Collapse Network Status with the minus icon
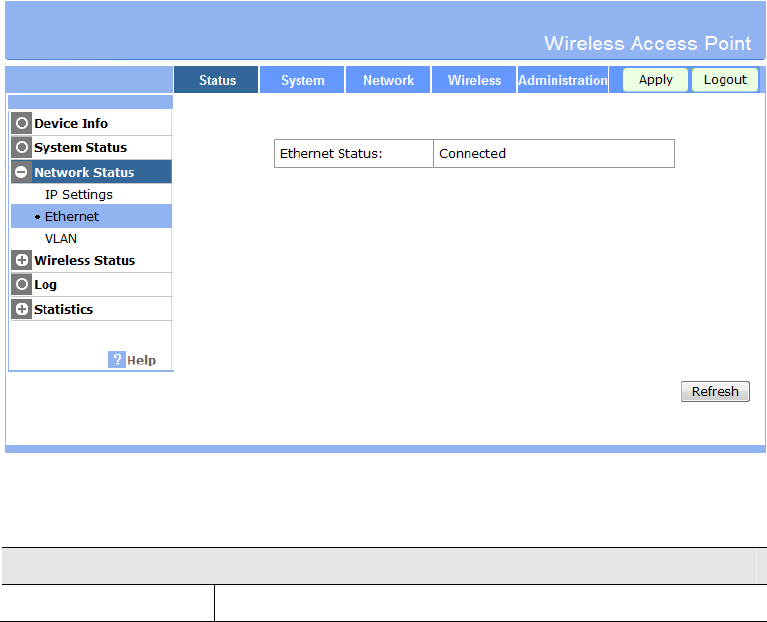Viewport: 767px width, 622px height. [x=22, y=172]
